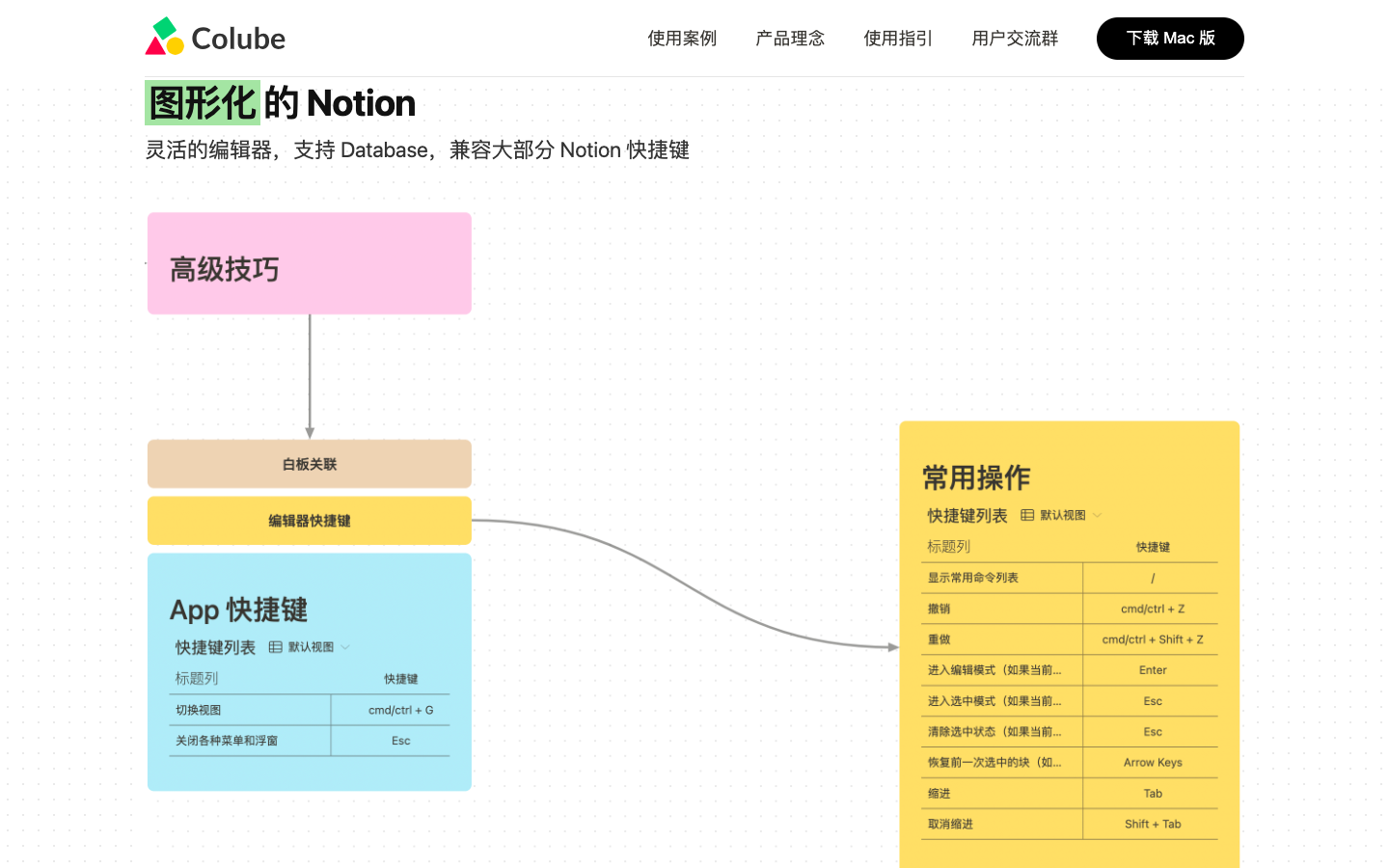Click the Enter shortcut cell
This screenshot has height=868, width=1389.
point(1153,670)
